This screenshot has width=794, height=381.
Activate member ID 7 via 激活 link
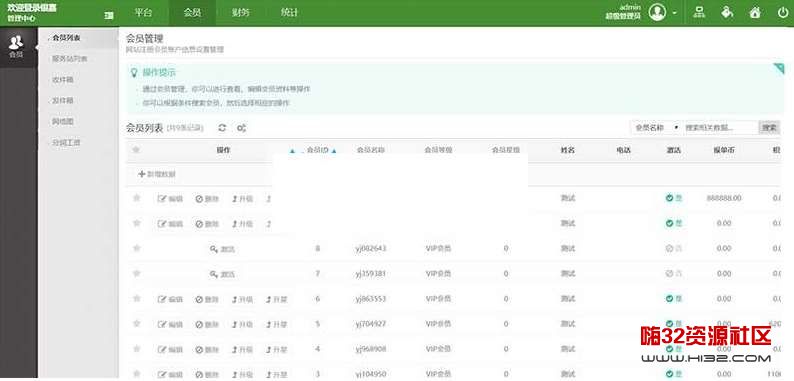pyautogui.click(x=223, y=275)
